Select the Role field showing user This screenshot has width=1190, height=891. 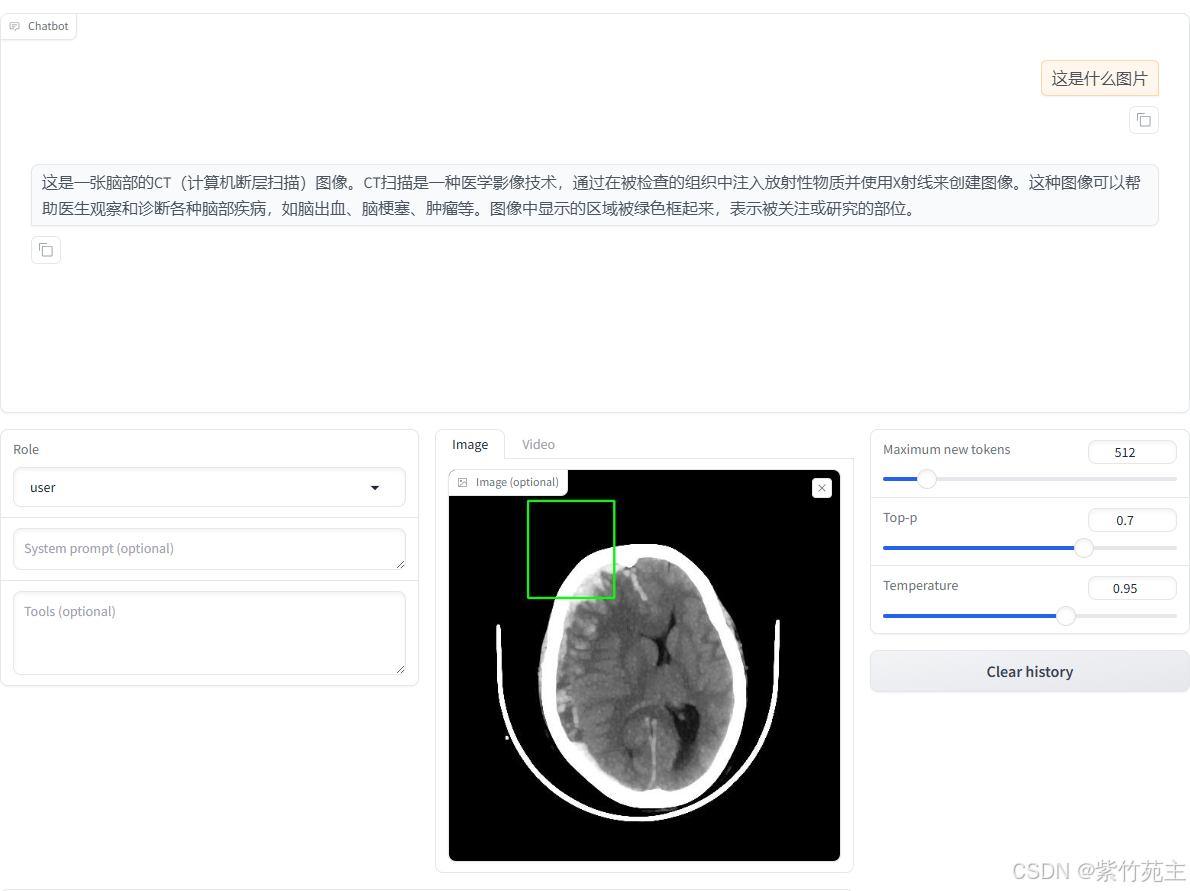[x=209, y=487]
